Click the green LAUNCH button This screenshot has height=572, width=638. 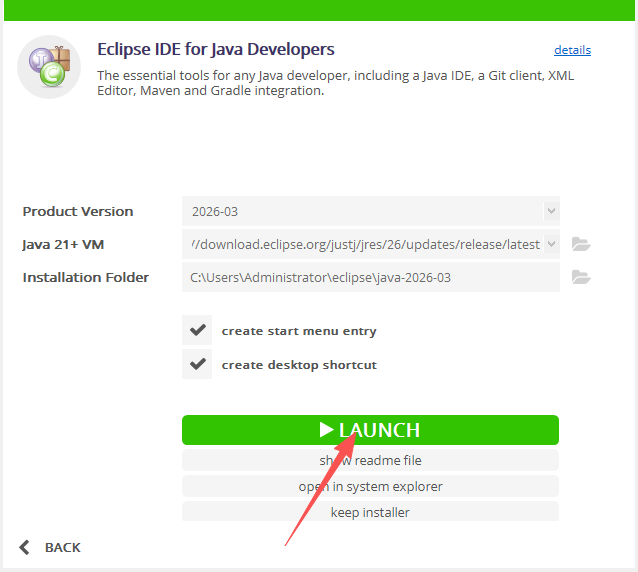tap(370, 430)
